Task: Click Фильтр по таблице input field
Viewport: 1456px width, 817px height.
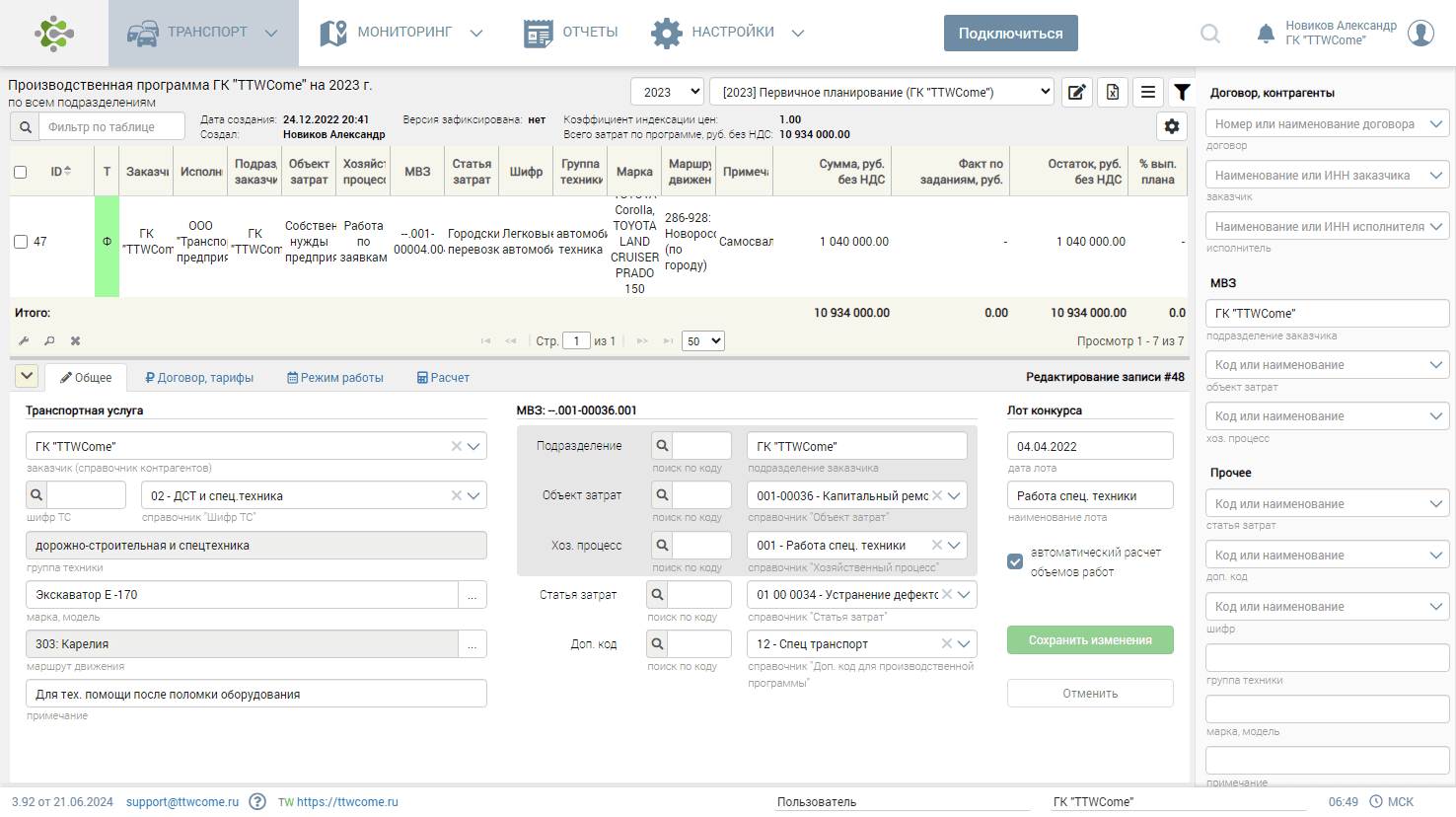Action: click(111, 126)
